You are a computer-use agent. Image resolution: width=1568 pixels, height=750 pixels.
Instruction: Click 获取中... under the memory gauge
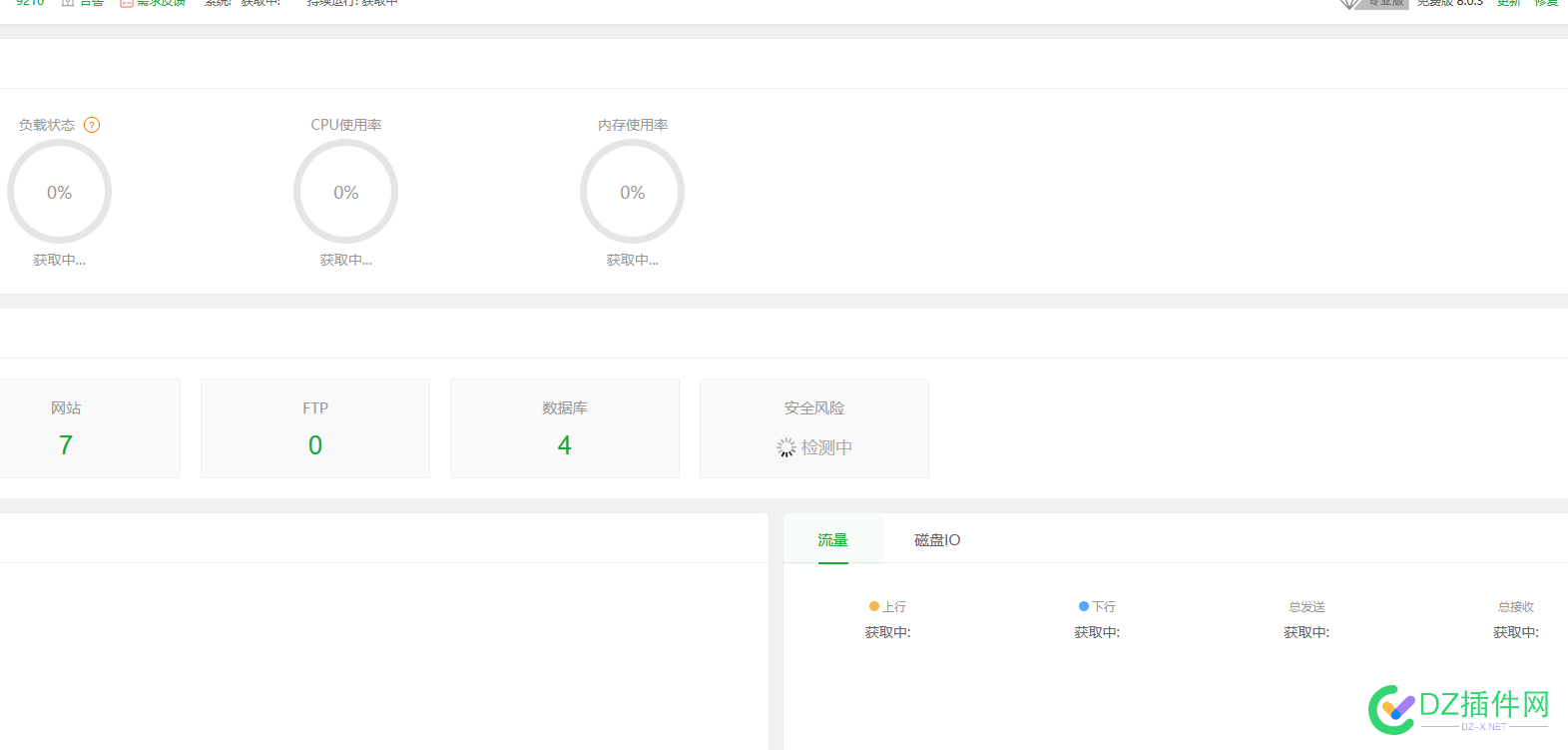click(x=632, y=260)
